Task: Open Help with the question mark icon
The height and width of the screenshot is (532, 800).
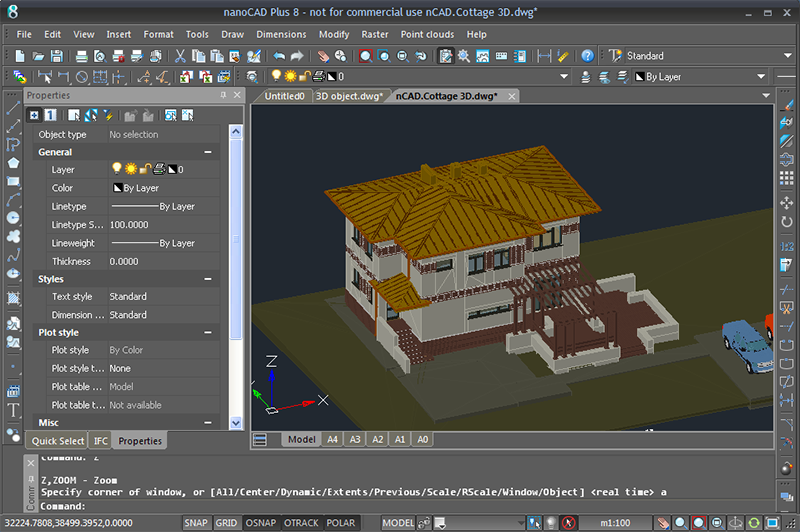Action: [x=588, y=56]
